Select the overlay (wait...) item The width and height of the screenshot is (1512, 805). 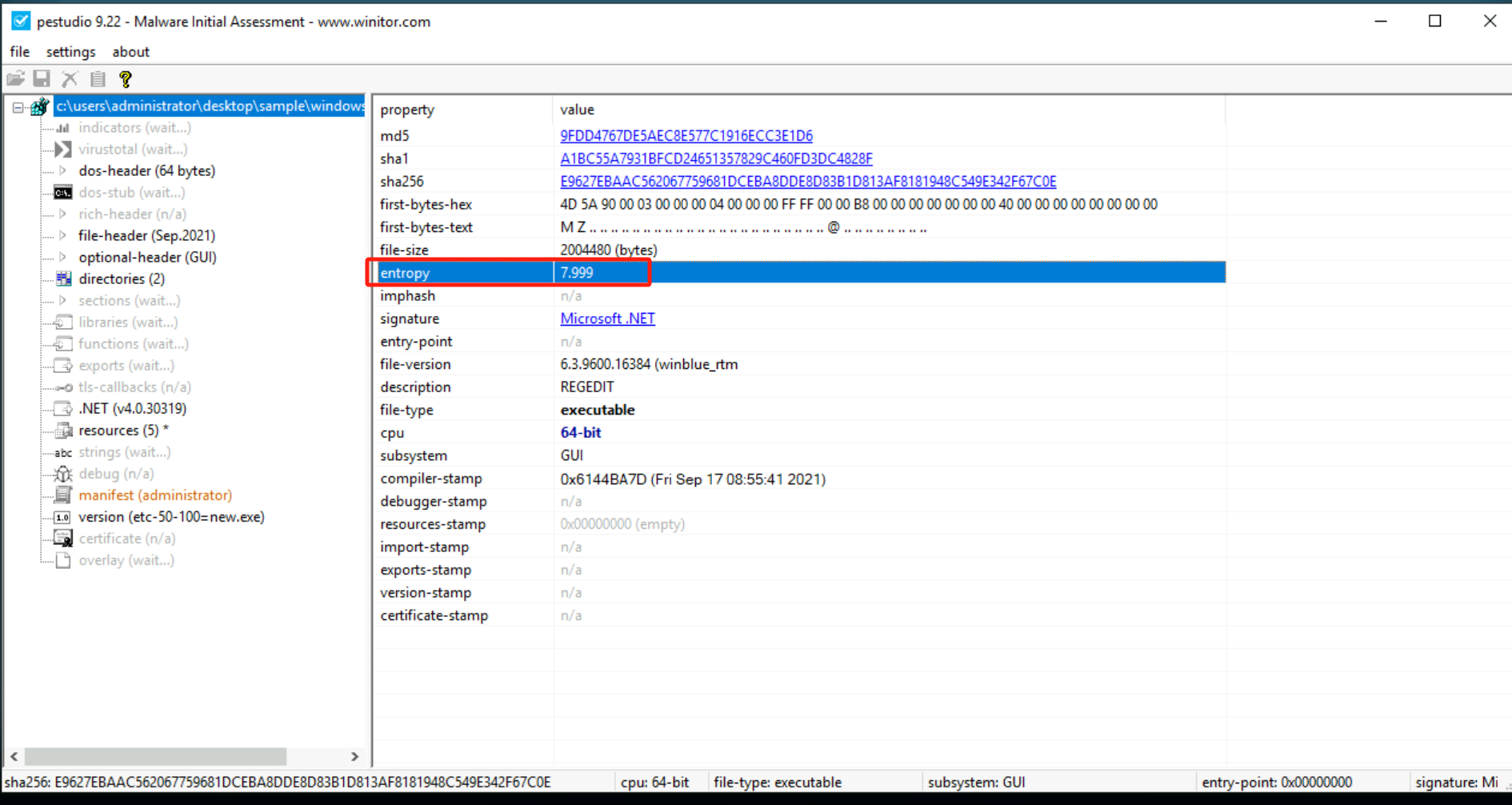126,560
